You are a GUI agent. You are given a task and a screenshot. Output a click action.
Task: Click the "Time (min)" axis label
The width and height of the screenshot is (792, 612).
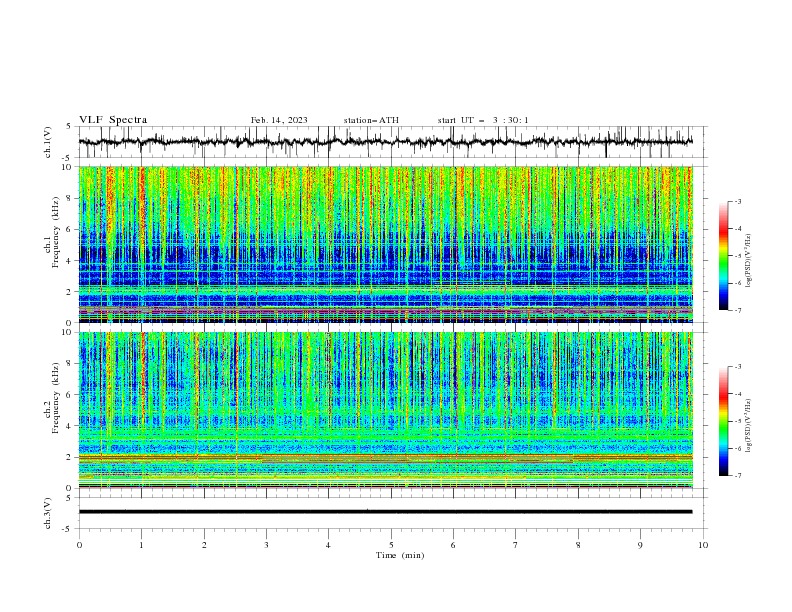[x=400, y=555]
